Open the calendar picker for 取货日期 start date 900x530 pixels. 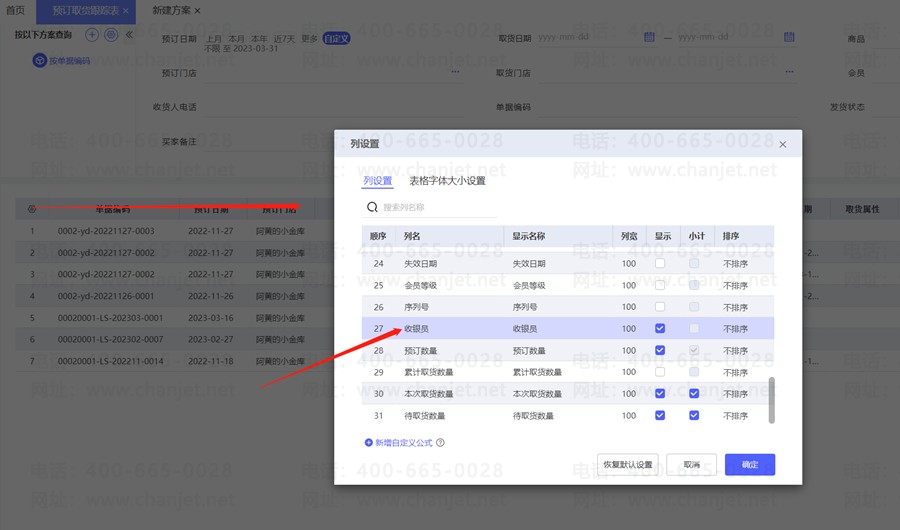[648, 38]
